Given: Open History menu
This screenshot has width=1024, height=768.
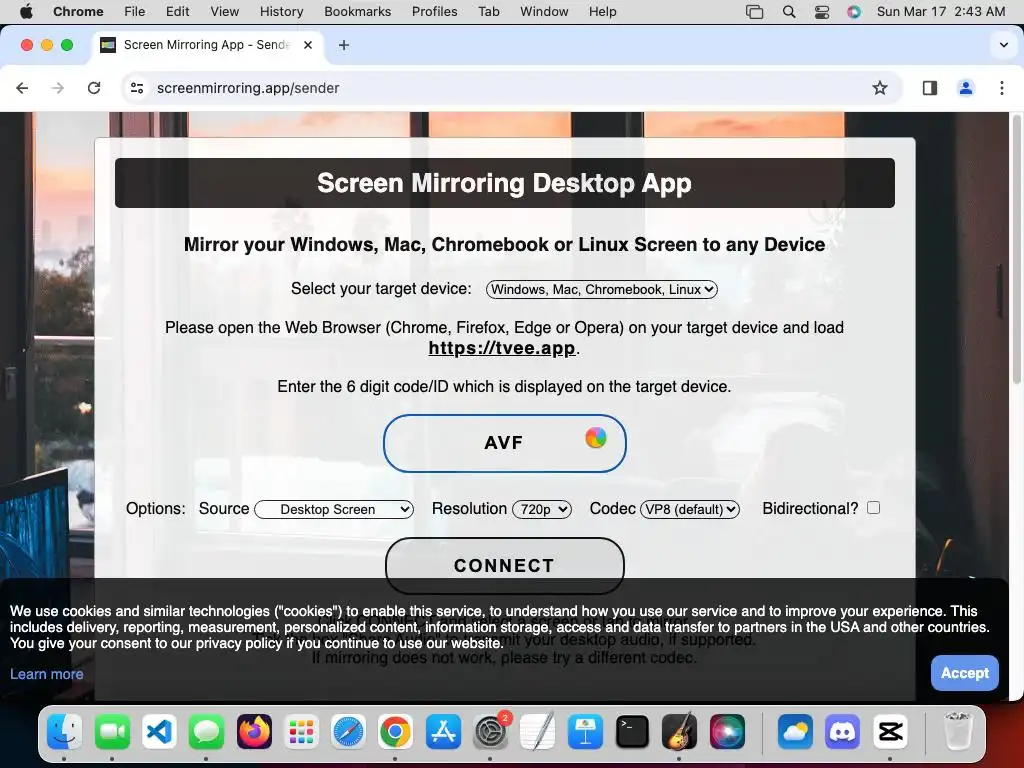Looking at the screenshot, I should [281, 12].
